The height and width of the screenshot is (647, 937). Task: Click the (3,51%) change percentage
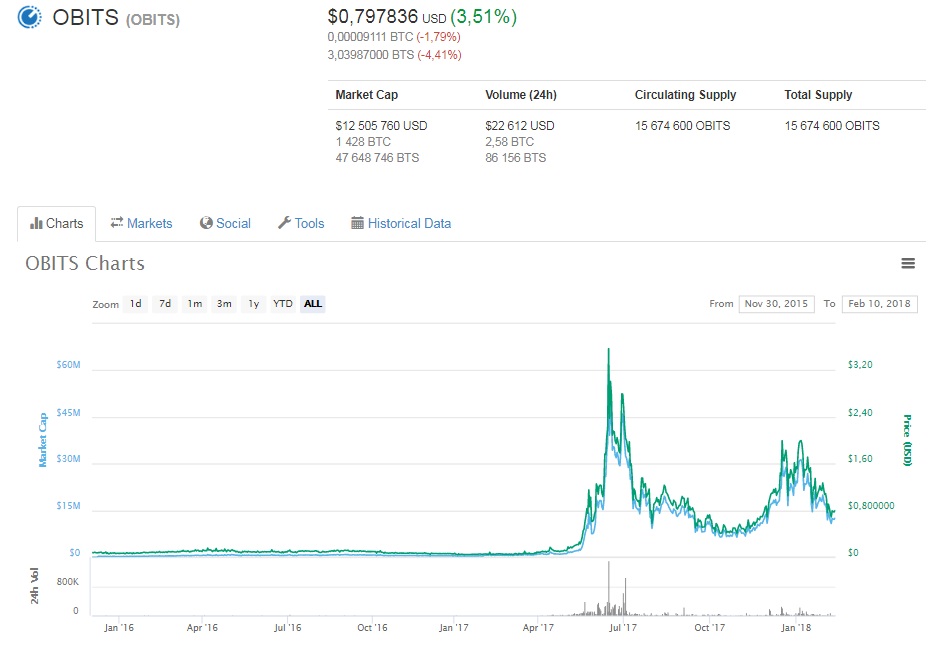[483, 17]
